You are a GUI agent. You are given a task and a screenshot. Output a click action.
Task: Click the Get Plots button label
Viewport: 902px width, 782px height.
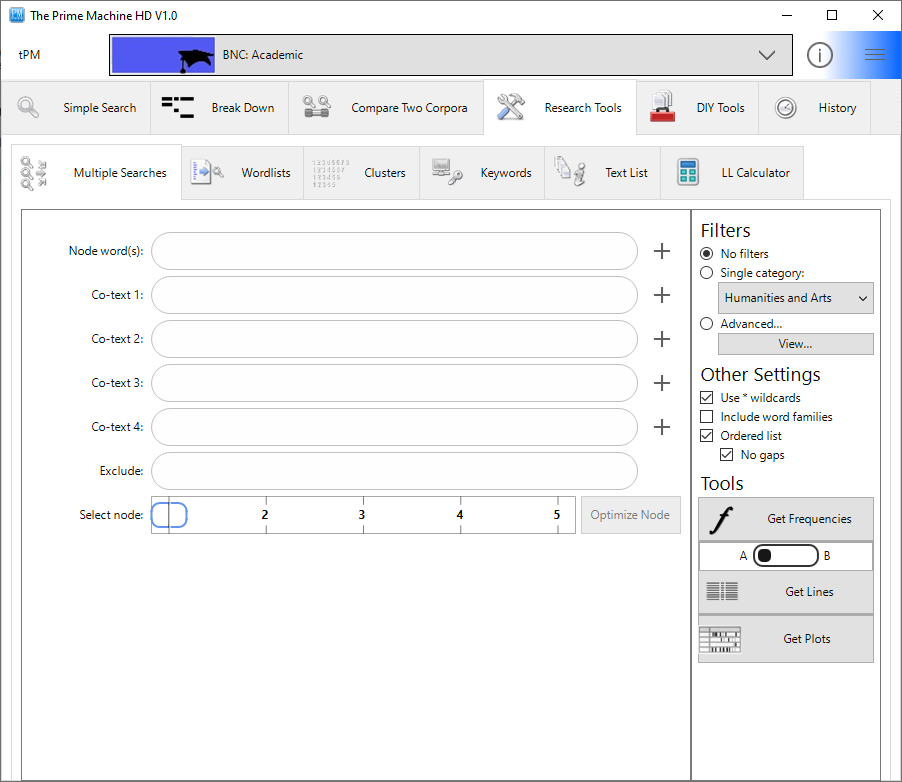[x=807, y=639]
